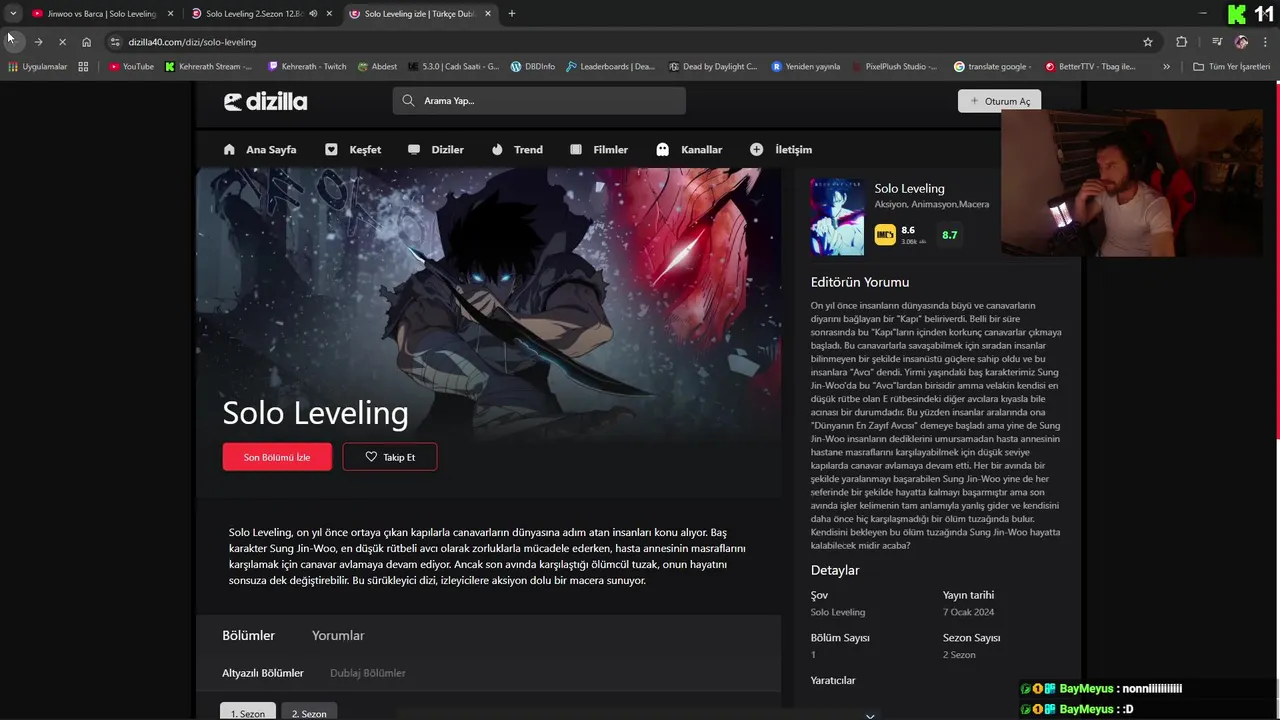Click the Kanallar ghost icon

(662, 149)
